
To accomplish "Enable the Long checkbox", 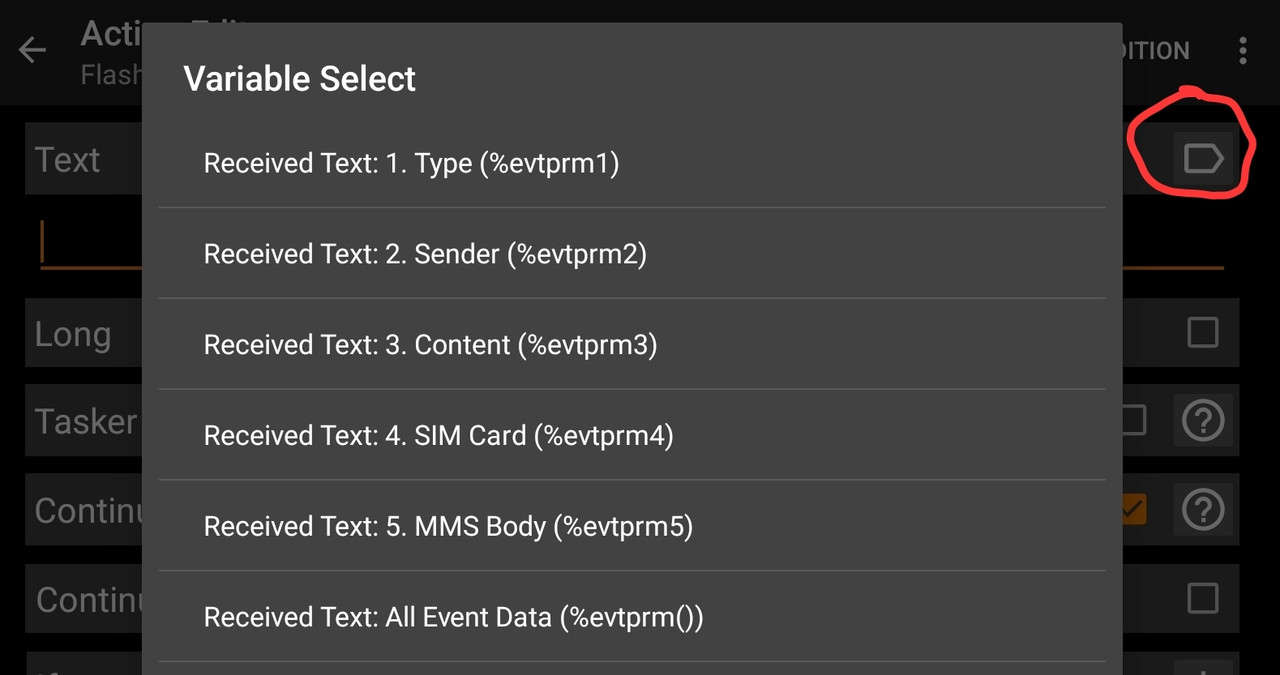I will pyautogui.click(x=1202, y=333).
